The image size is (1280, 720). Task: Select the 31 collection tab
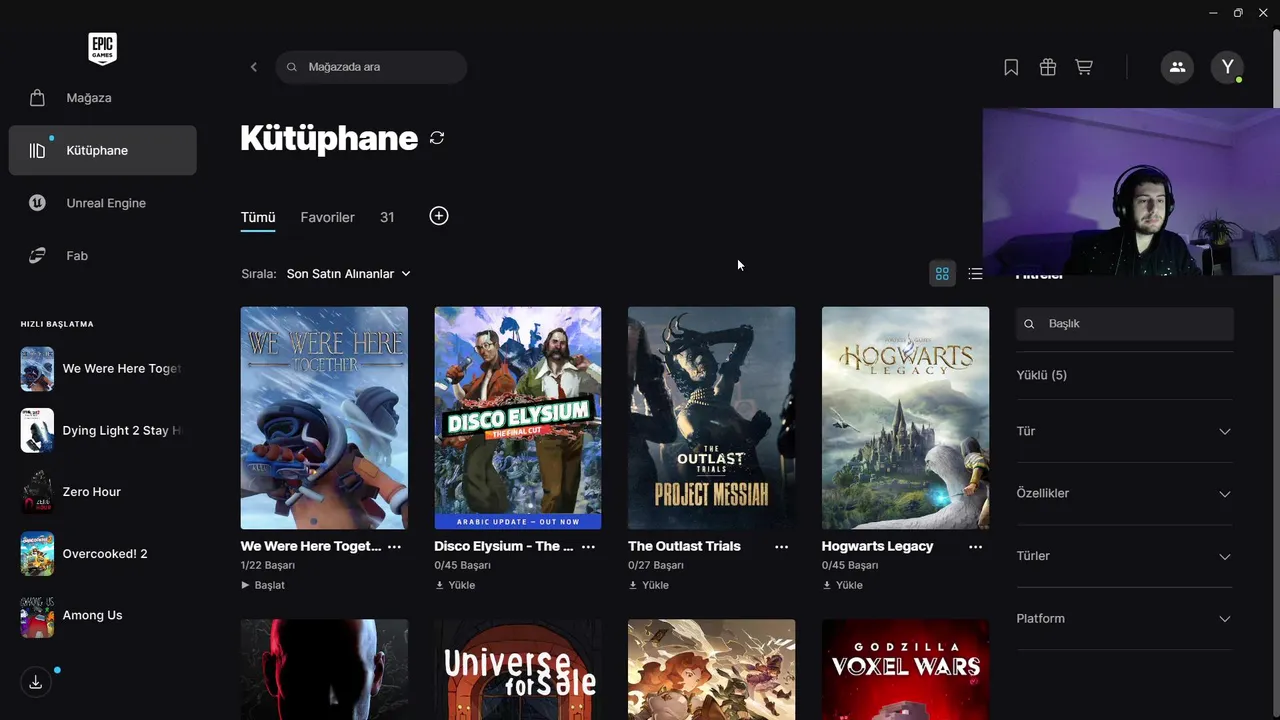click(387, 217)
